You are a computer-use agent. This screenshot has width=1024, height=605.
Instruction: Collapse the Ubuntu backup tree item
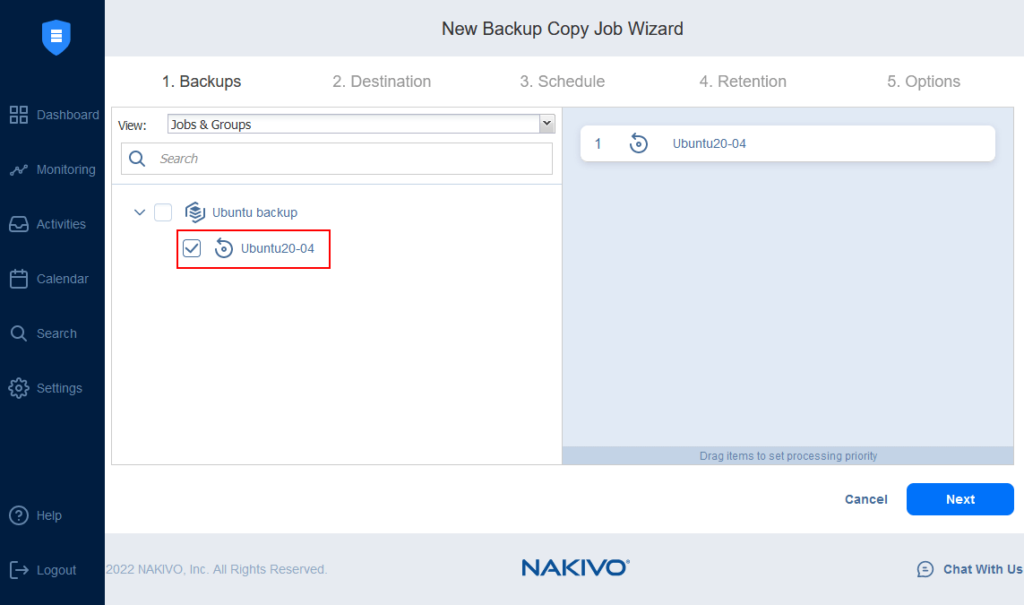[139, 212]
